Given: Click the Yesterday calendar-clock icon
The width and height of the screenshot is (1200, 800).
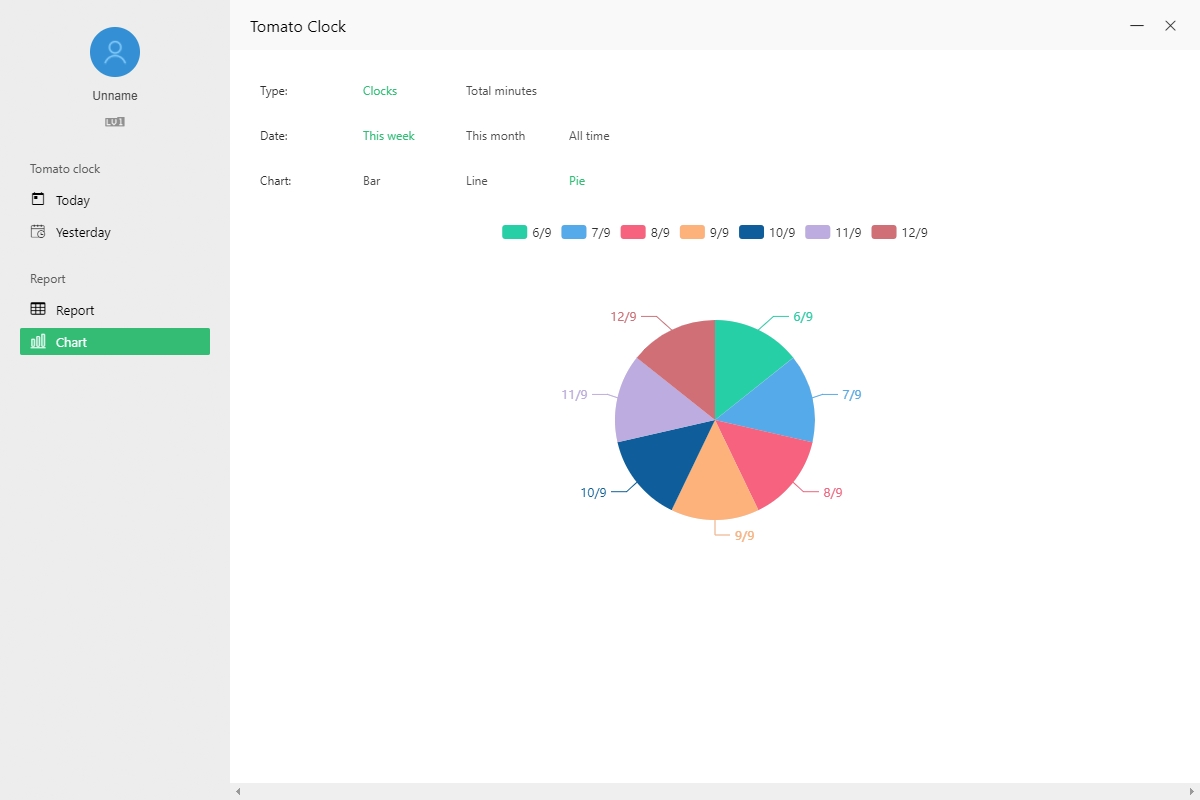Looking at the screenshot, I should coord(38,231).
